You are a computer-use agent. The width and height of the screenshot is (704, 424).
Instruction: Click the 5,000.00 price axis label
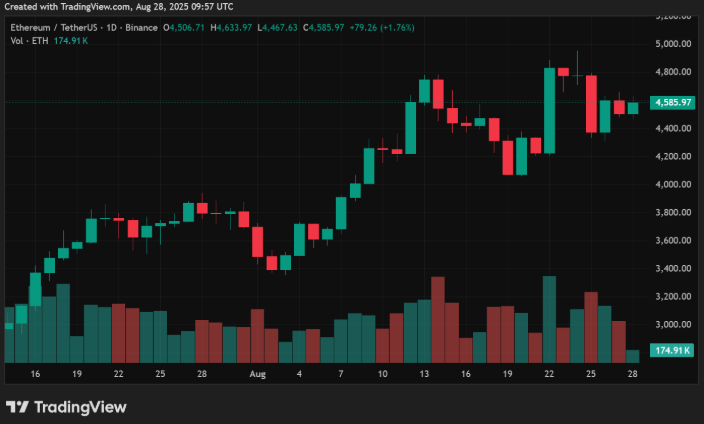click(673, 44)
